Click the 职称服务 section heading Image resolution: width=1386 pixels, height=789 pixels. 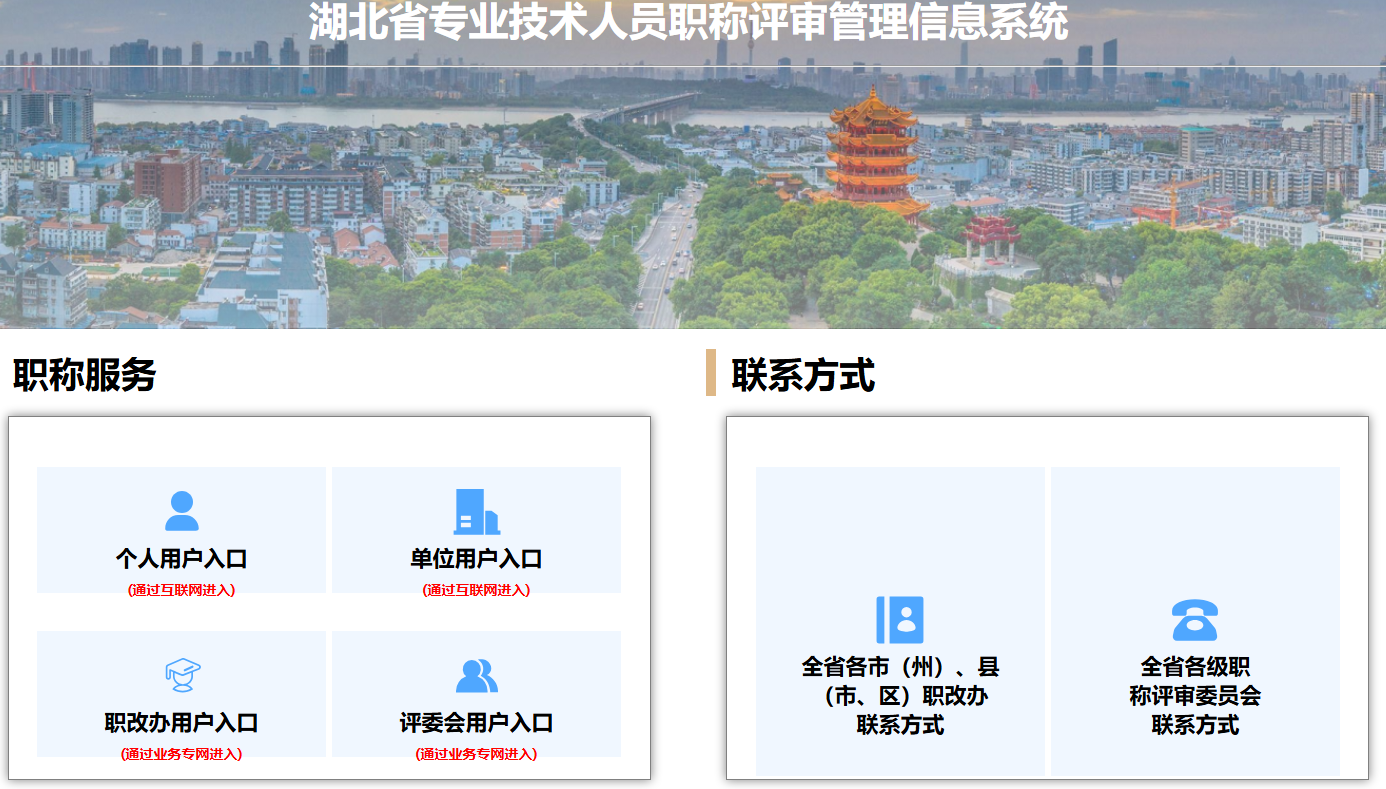coord(84,375)
